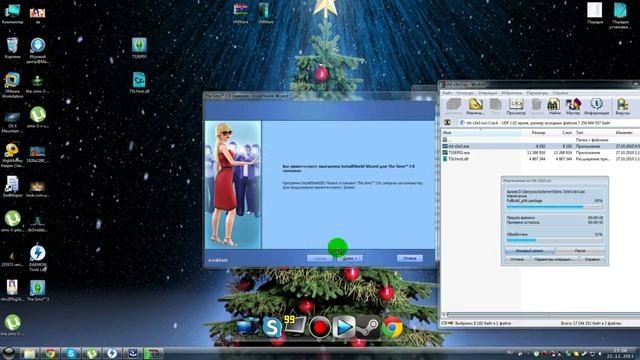Click the red record button in dock
Screen dimensions: 640x360
click(320, 327)
